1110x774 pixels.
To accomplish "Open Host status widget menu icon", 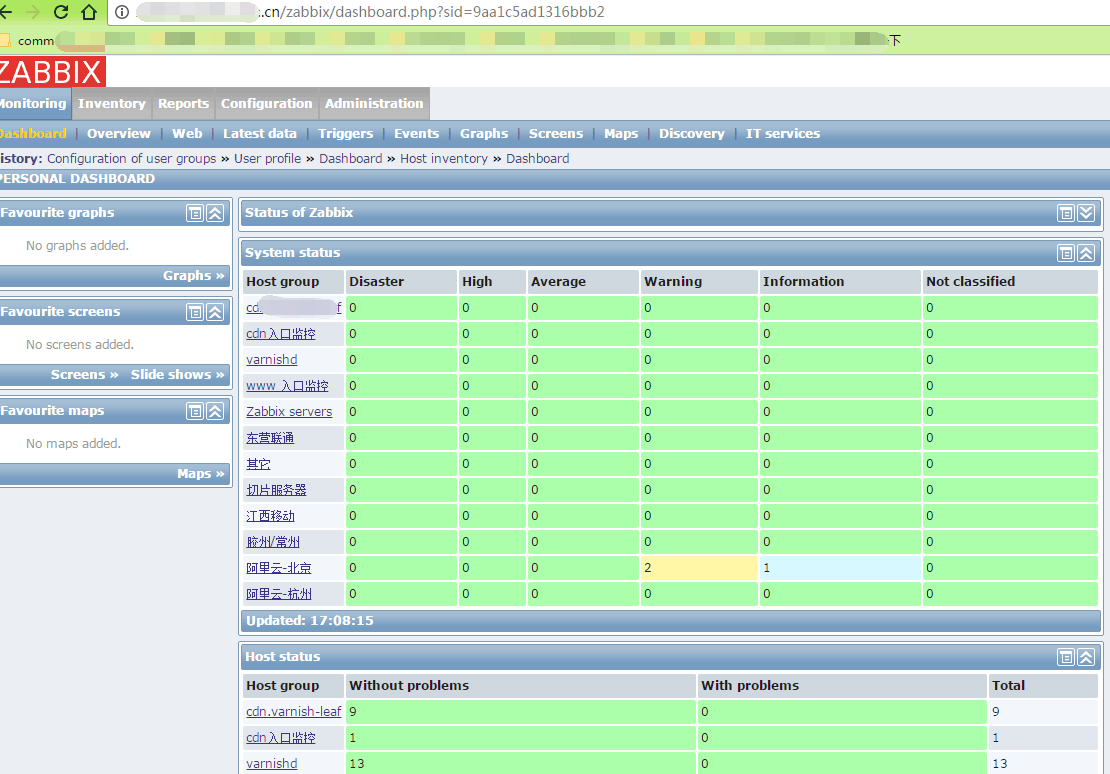I will [1065, 657].
